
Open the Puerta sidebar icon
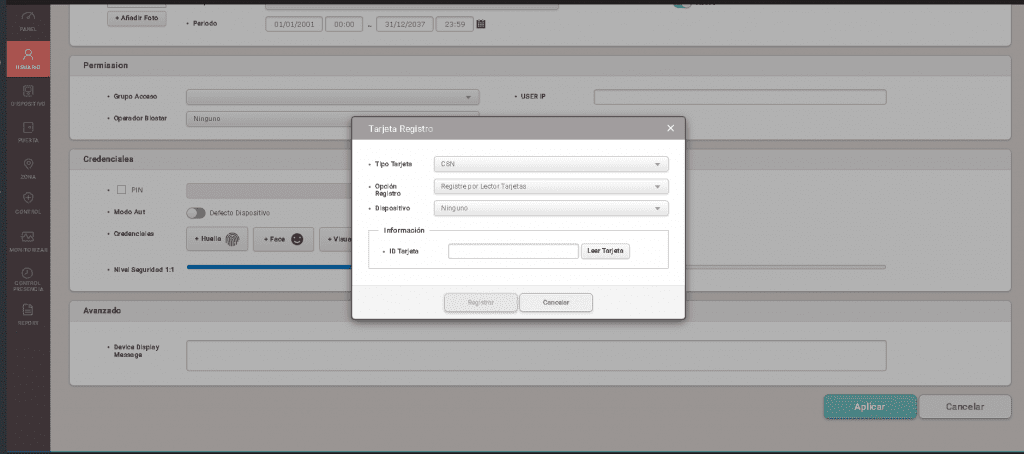(x=27, y=132)
